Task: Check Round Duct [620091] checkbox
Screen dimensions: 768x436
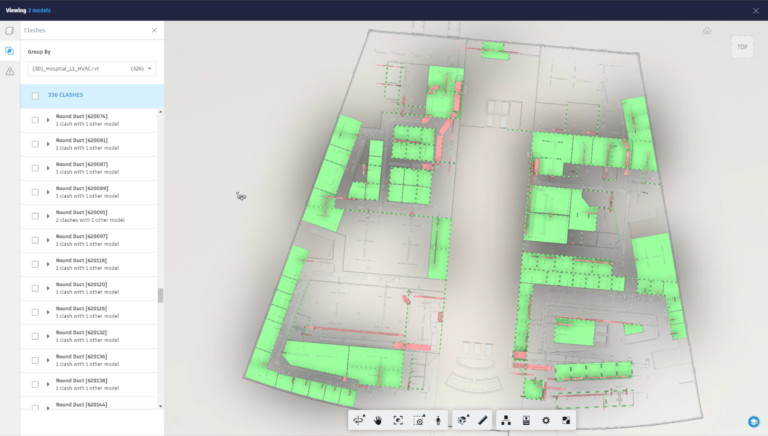Action: click(x=35, y=216)
